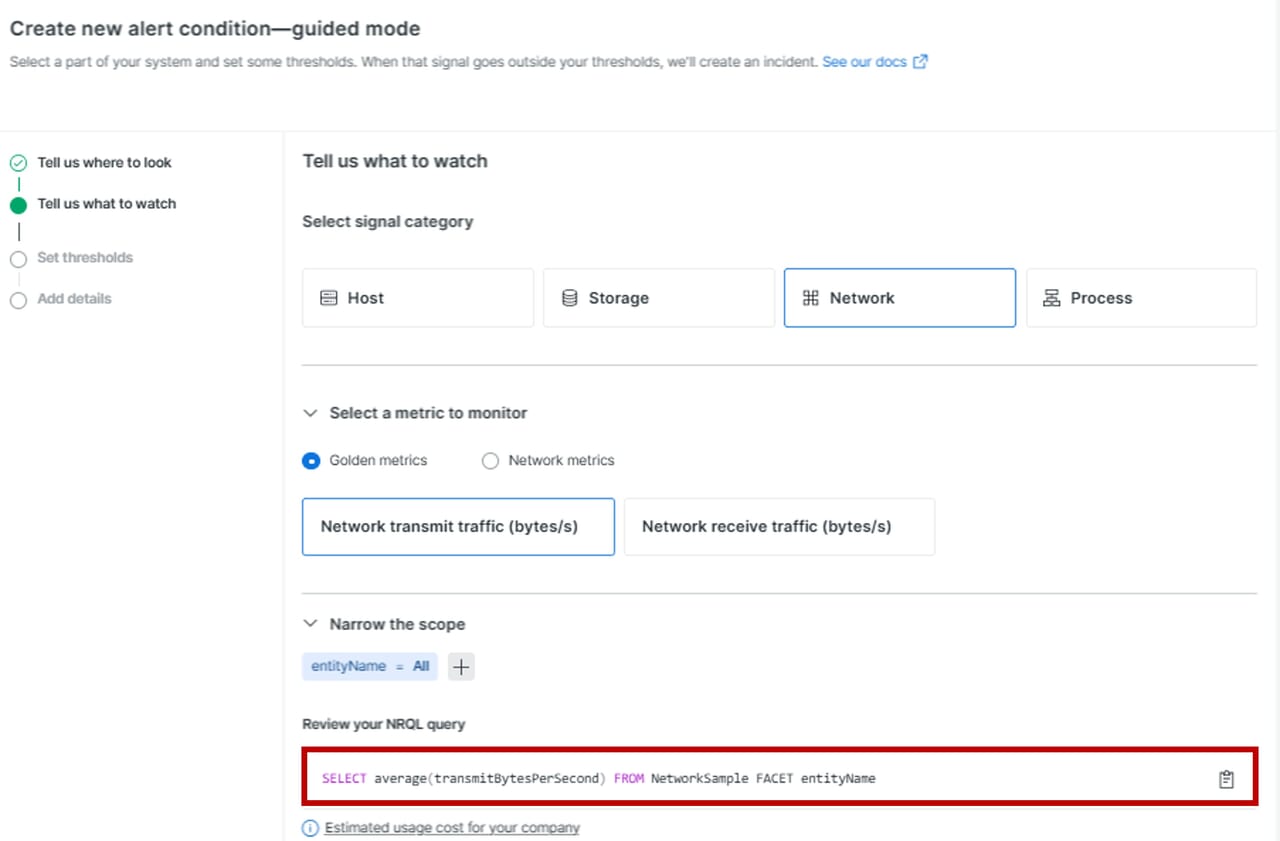Click the Process category icon
The height and width of the screenshot is (841, 1280).
pyautogui.click(x=1051, y=298)
